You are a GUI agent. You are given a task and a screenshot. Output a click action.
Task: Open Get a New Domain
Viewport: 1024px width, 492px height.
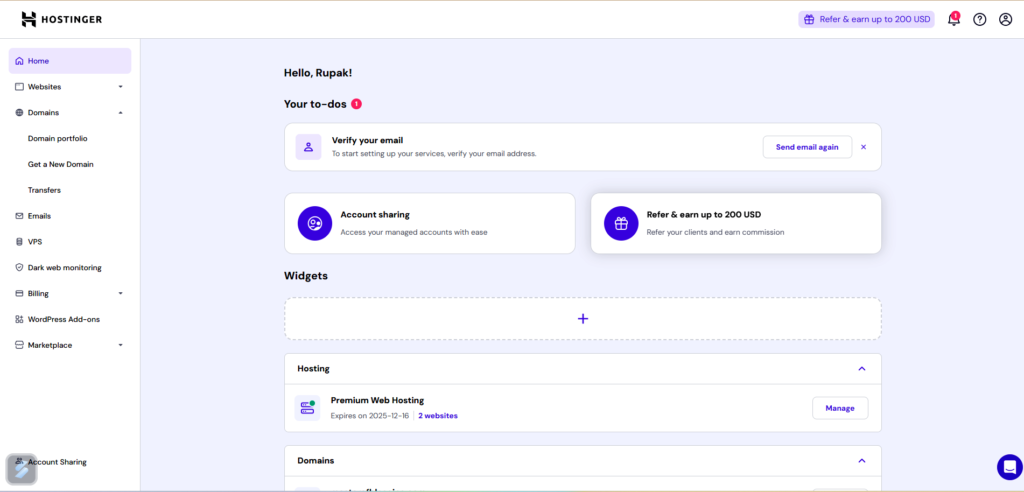61,164
